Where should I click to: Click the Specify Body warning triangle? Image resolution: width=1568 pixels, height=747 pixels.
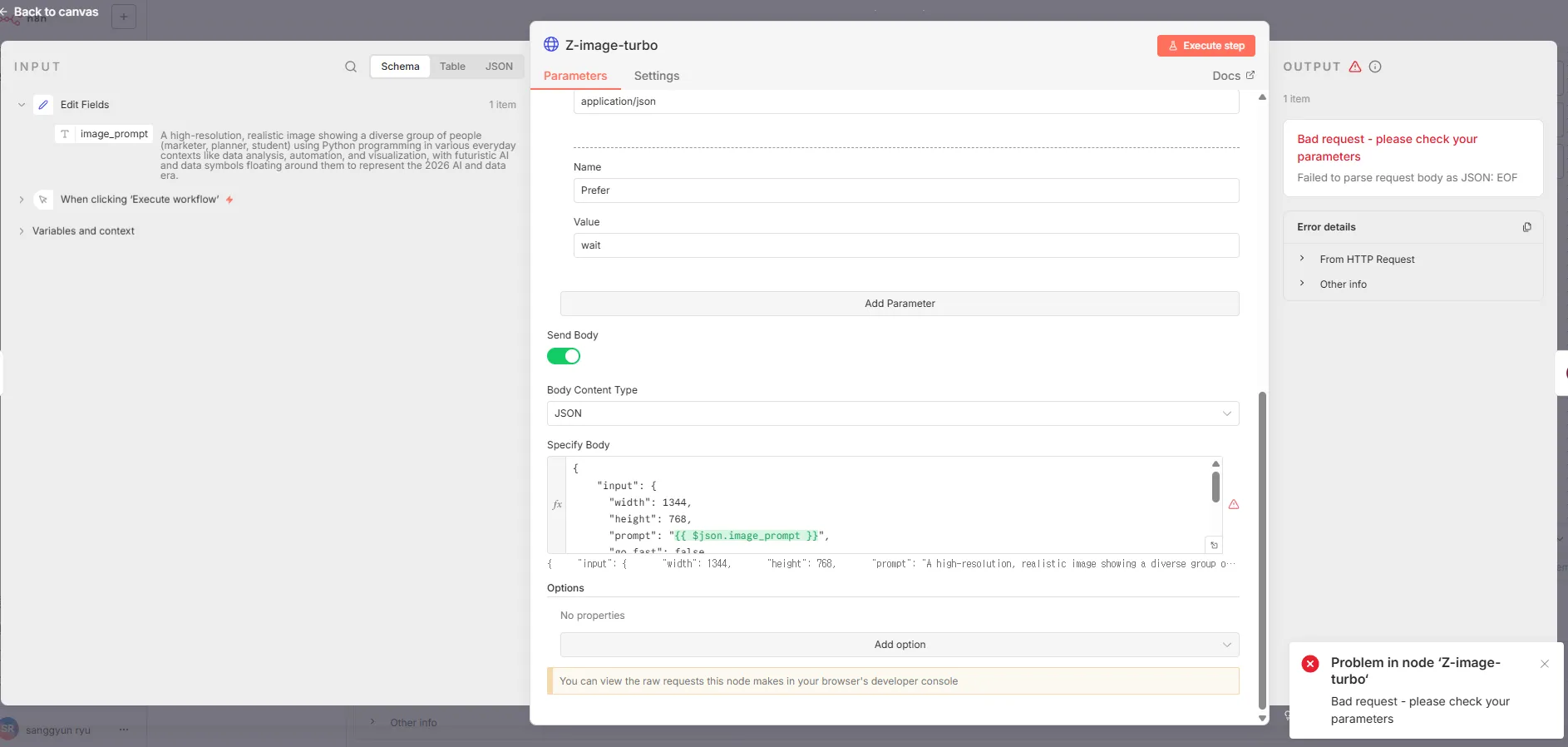point(1234,504)
